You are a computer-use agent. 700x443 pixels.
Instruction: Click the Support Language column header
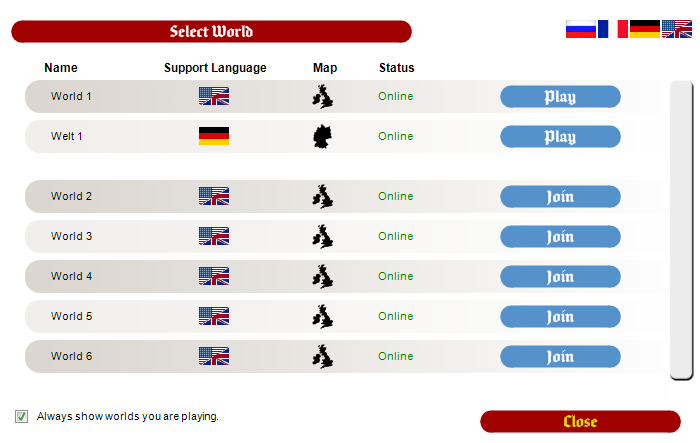coord(215,68)
